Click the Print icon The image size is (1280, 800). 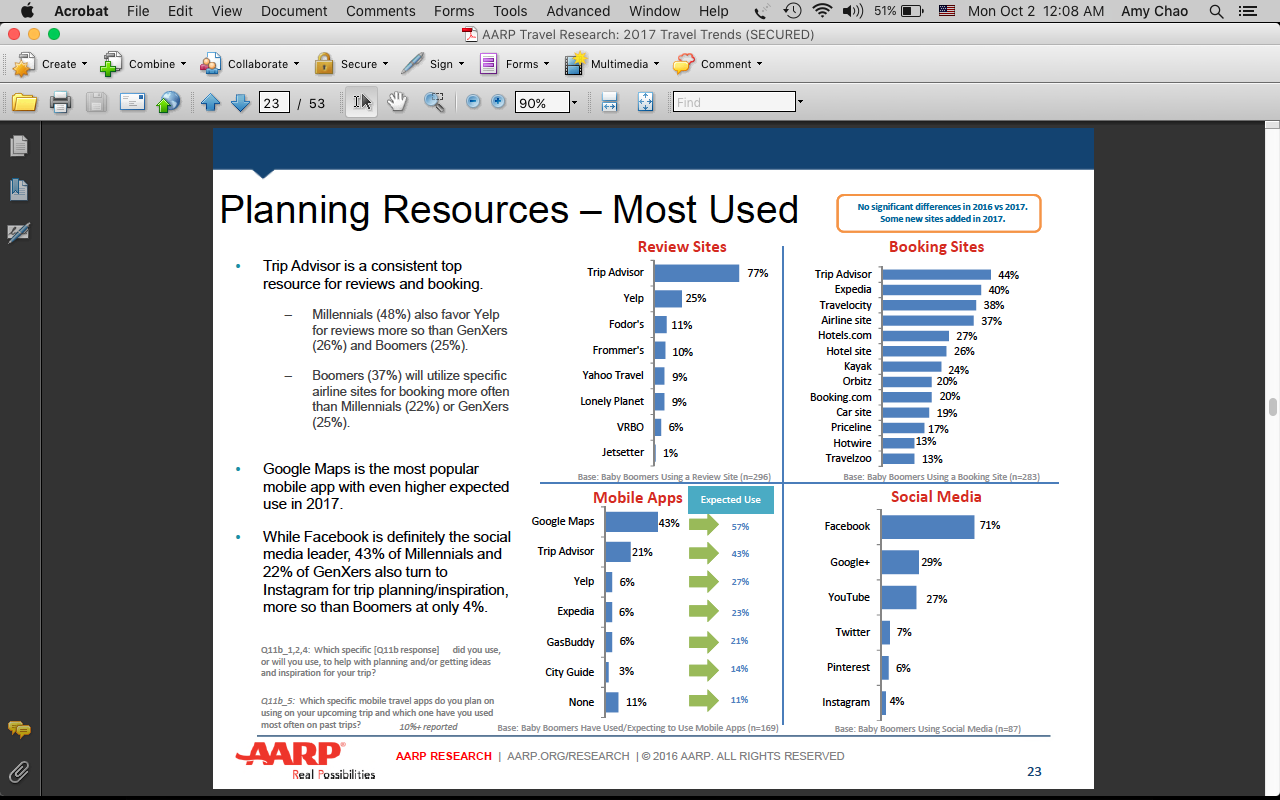60,102
